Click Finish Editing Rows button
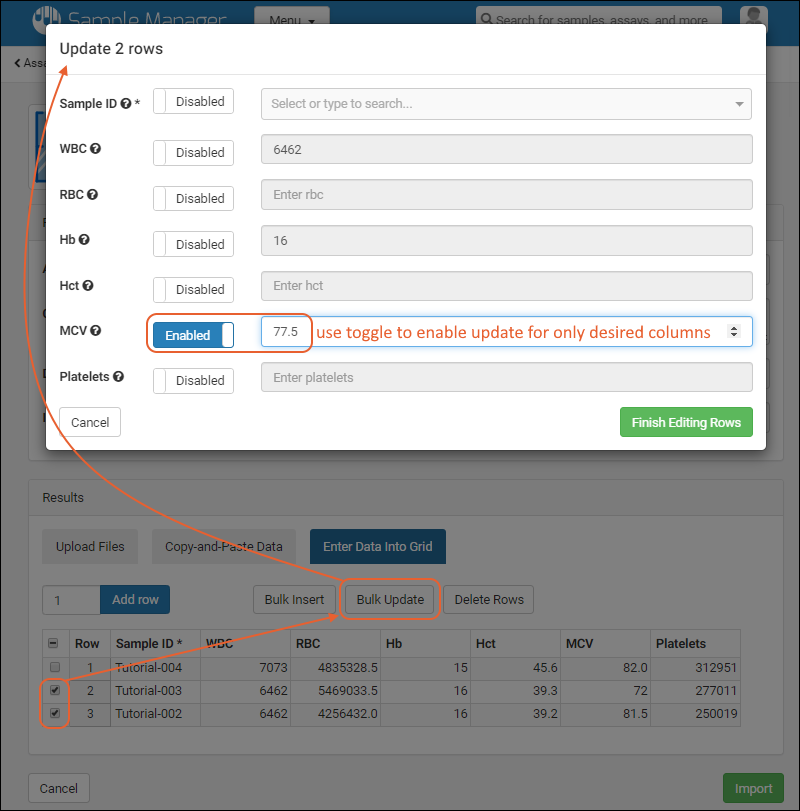Viewport: 800px width, 811px height. (686, 422)
